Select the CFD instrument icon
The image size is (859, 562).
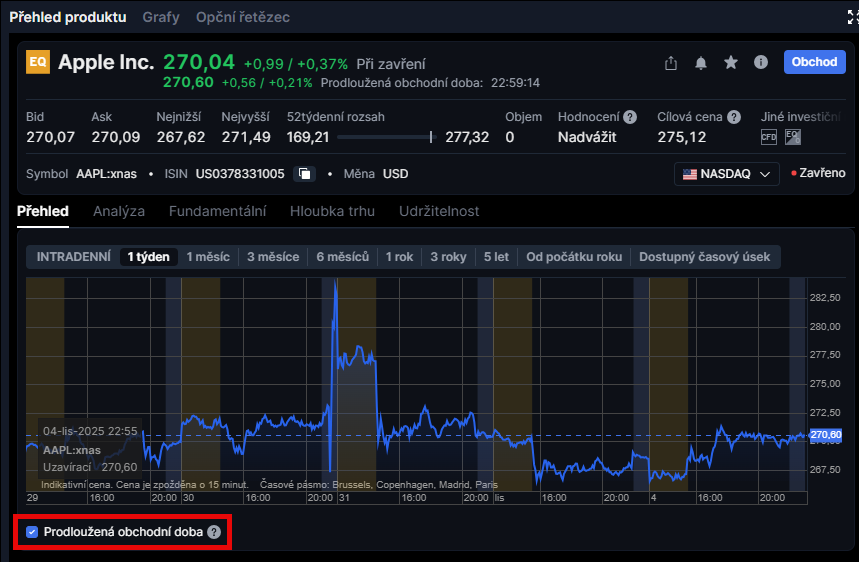click(768, 137)
